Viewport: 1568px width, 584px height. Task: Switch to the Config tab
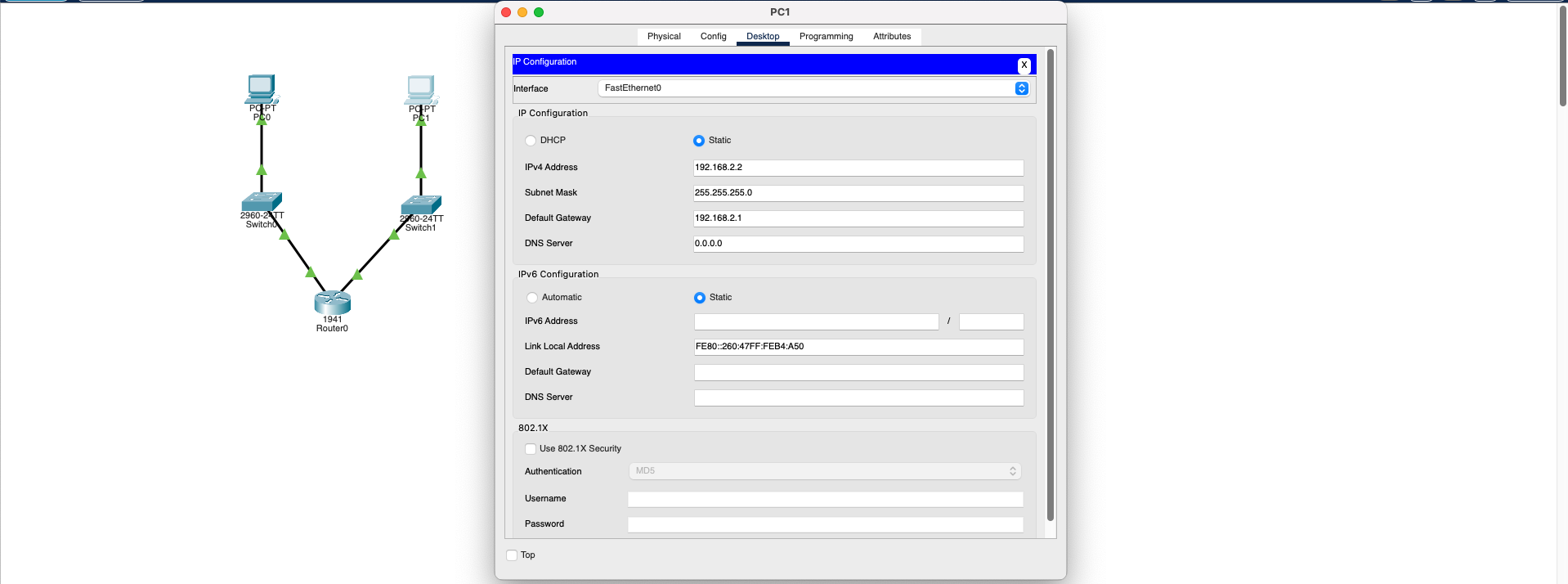tap(714, 37)
